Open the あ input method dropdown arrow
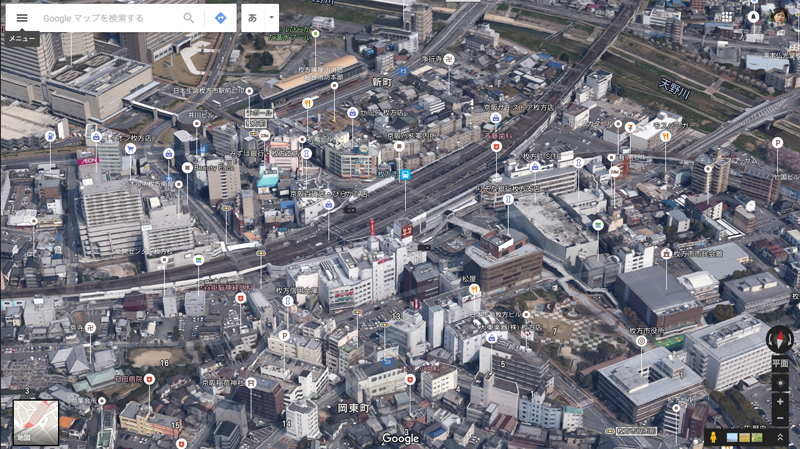Viewport: 800px width, 449px height. (271, 18)
